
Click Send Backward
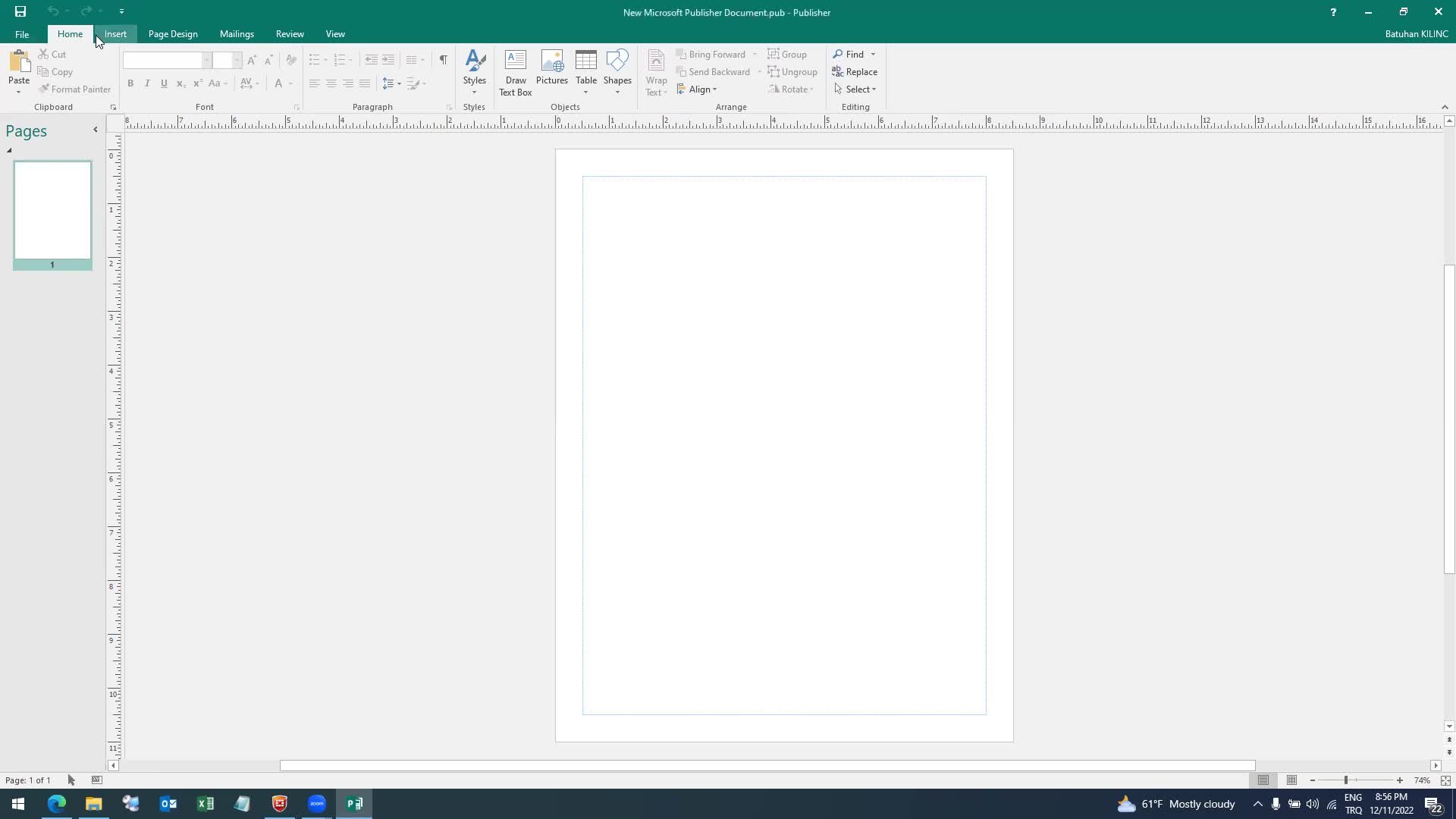[x=713, y=72]
